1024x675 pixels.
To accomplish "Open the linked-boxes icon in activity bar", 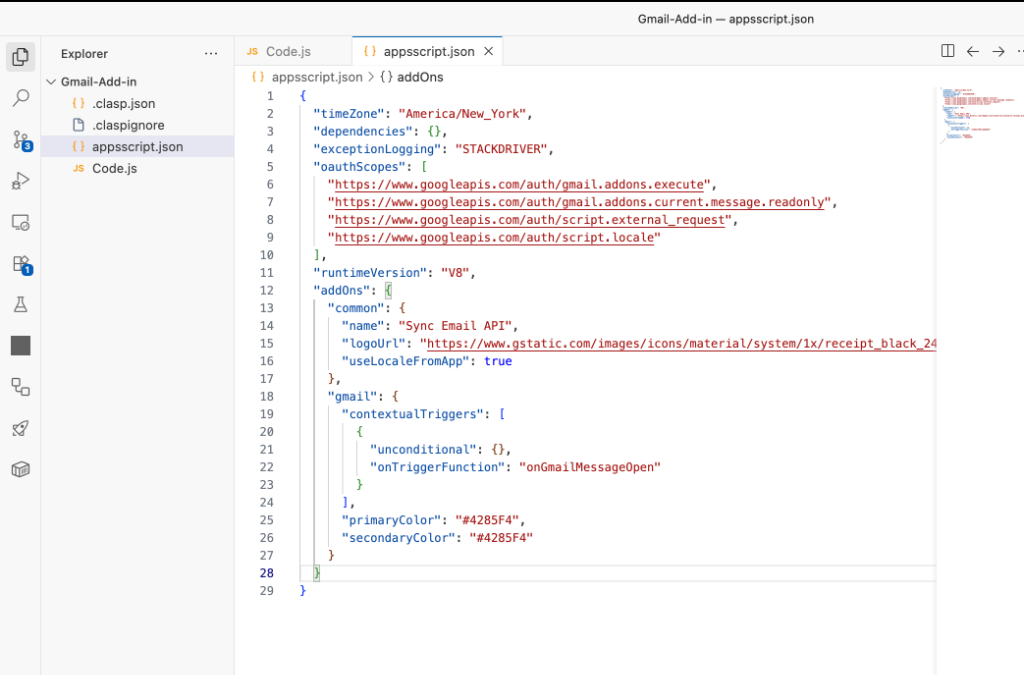I will pyautogui.click(x=20, y=387).
